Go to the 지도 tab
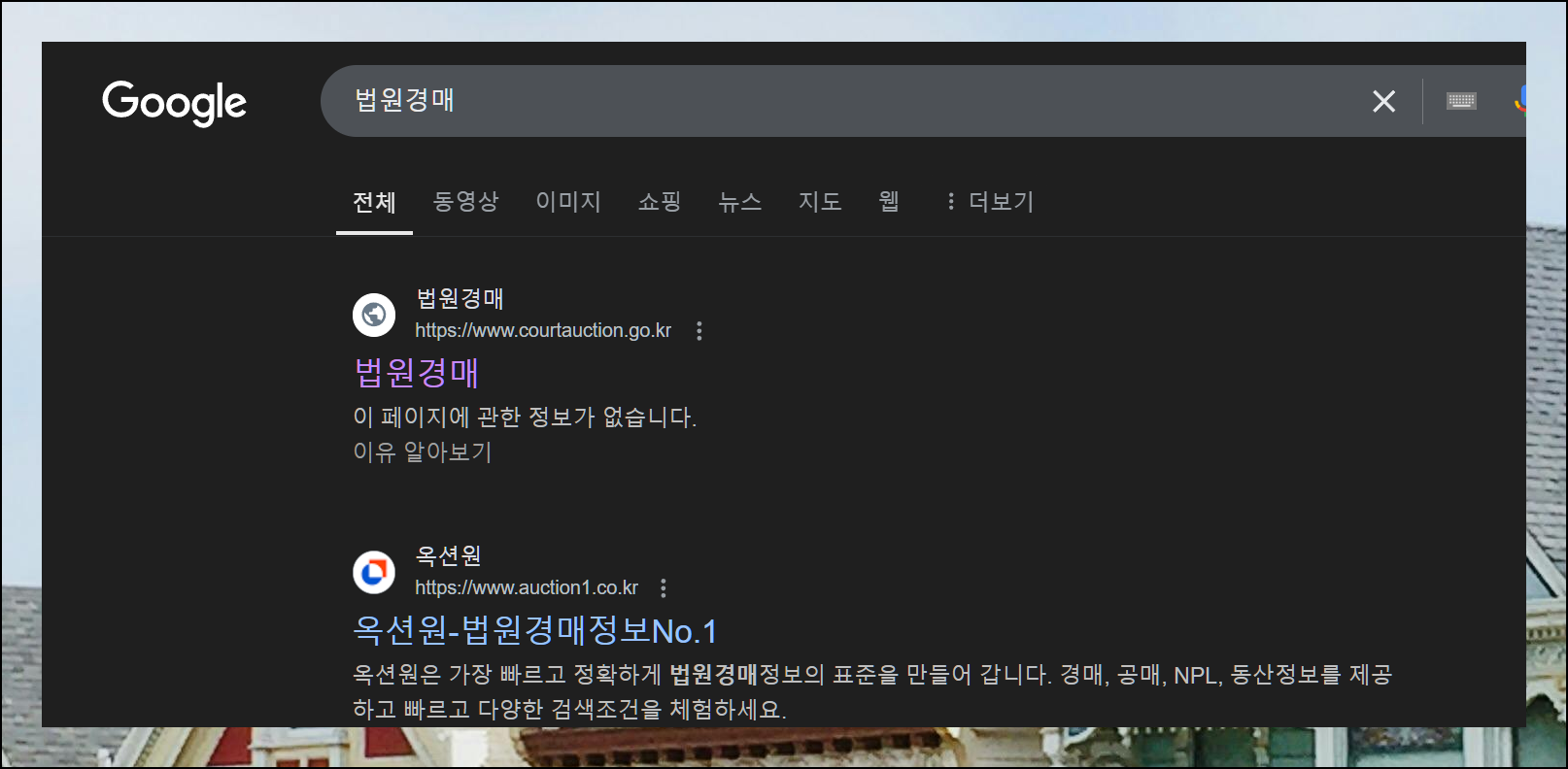The image size is (1568, 769). coord(820,201)
